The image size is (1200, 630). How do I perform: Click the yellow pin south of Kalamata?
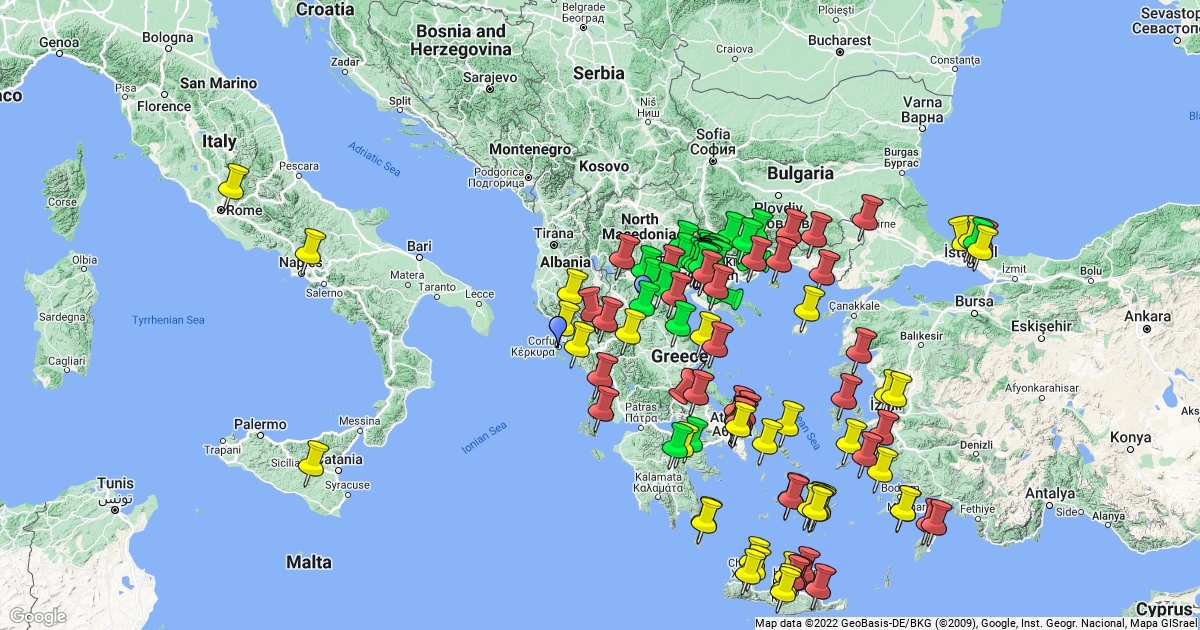tap(709, 514)
